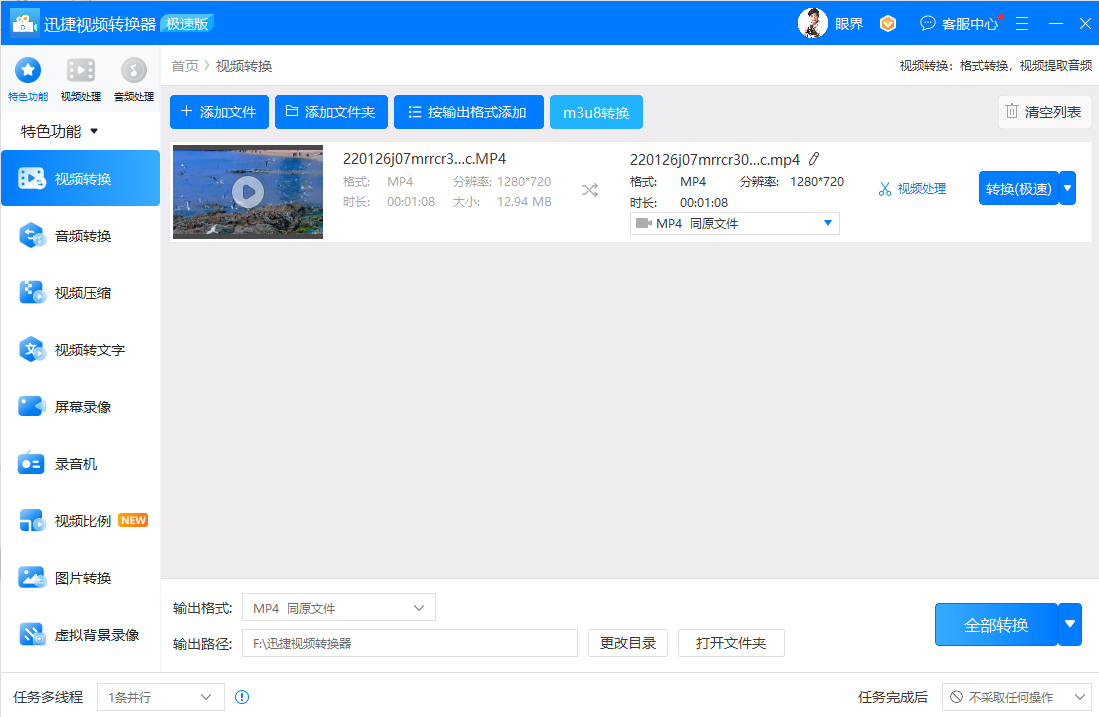Click the VIP diamond icon in title bar
Image resolution: width=1099 pixels, height=717 pixels.
click(x=888, y=22)
